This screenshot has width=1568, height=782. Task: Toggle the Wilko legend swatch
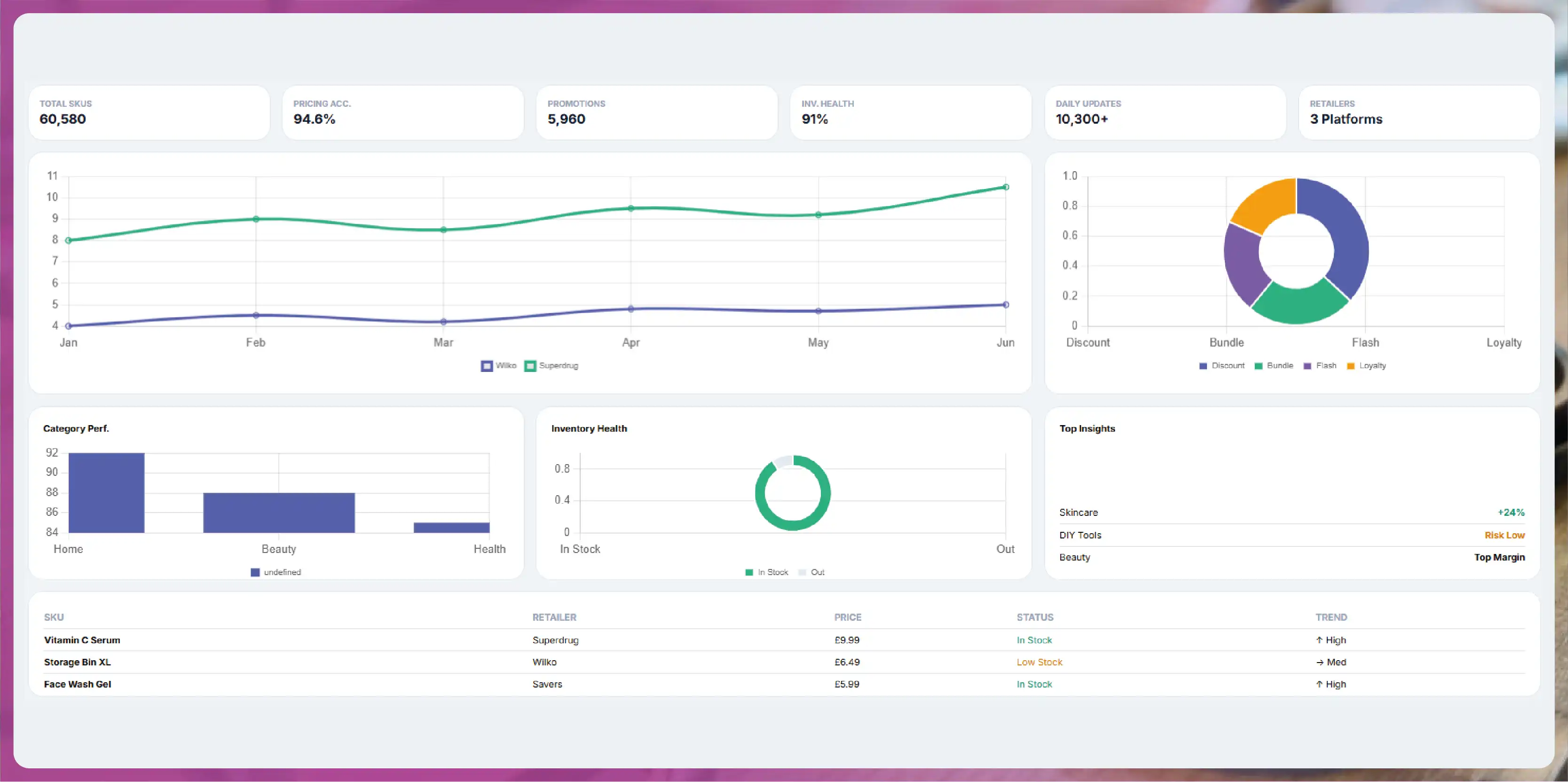point(486,366)
